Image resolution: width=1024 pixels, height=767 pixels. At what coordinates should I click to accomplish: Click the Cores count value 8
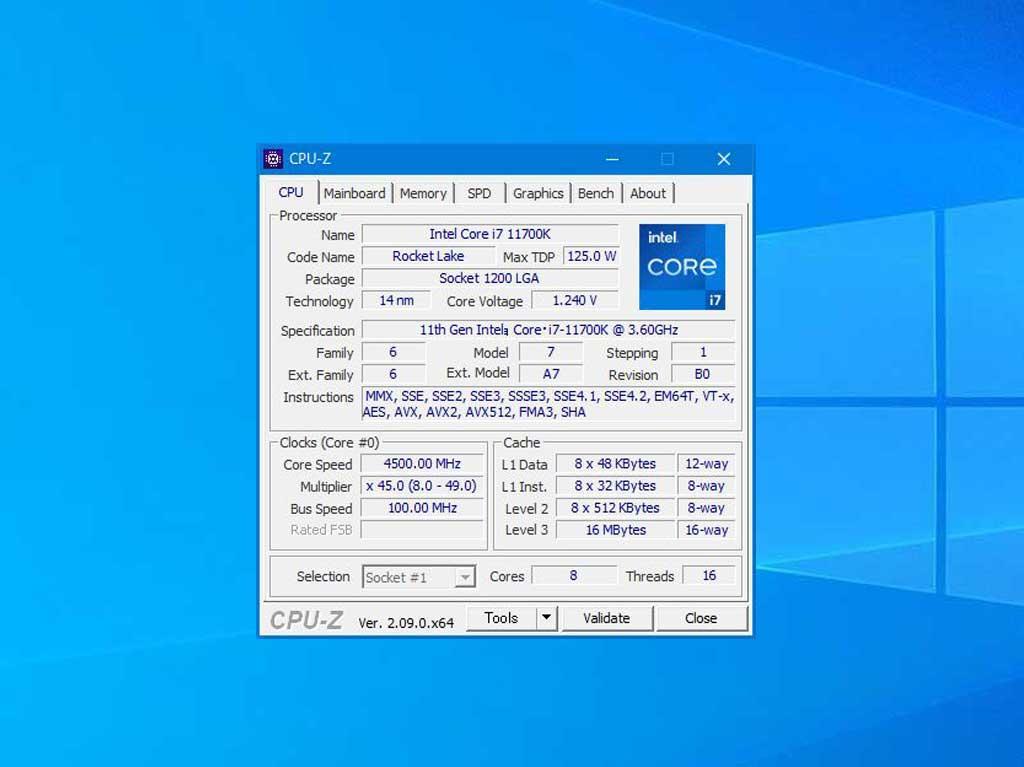[x=573, y=576]
